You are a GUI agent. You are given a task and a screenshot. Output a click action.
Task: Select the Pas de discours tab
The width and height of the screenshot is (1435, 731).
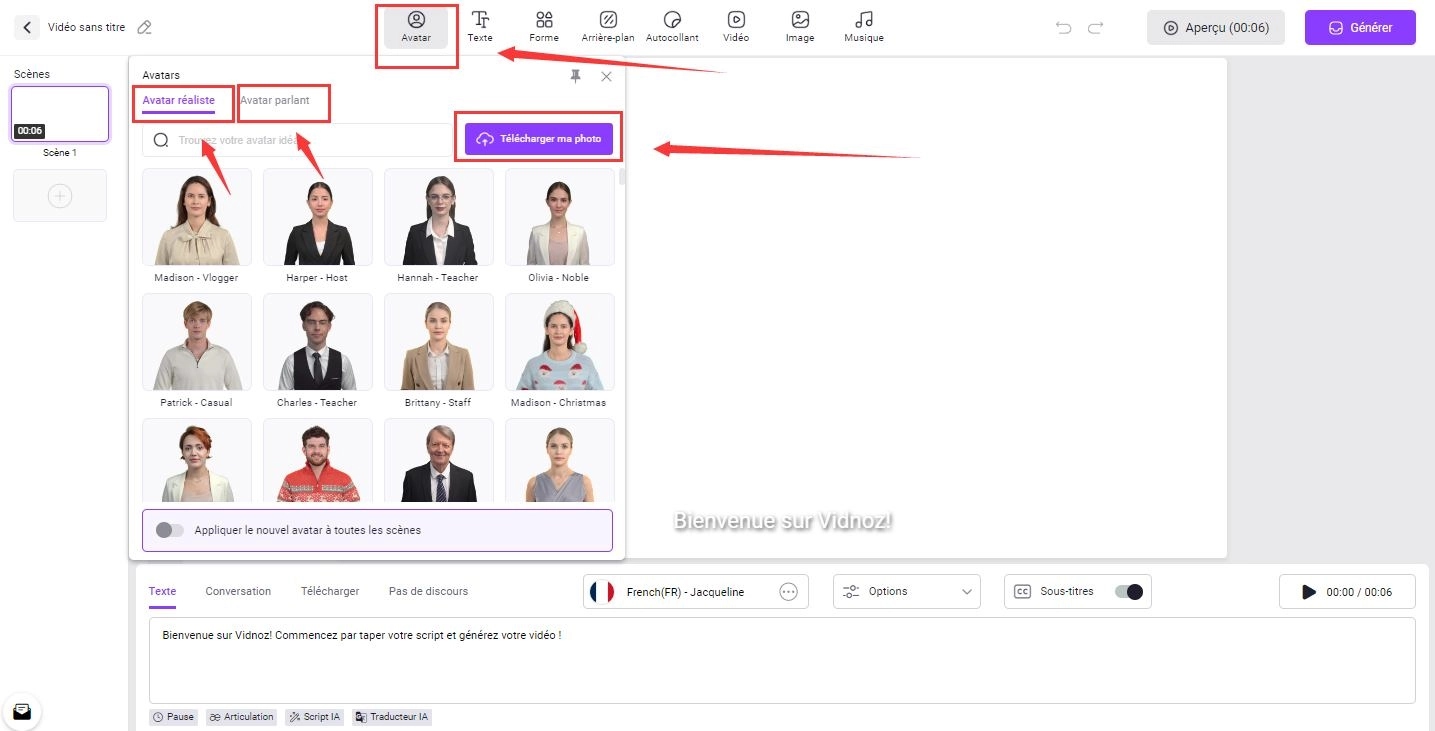428,591
